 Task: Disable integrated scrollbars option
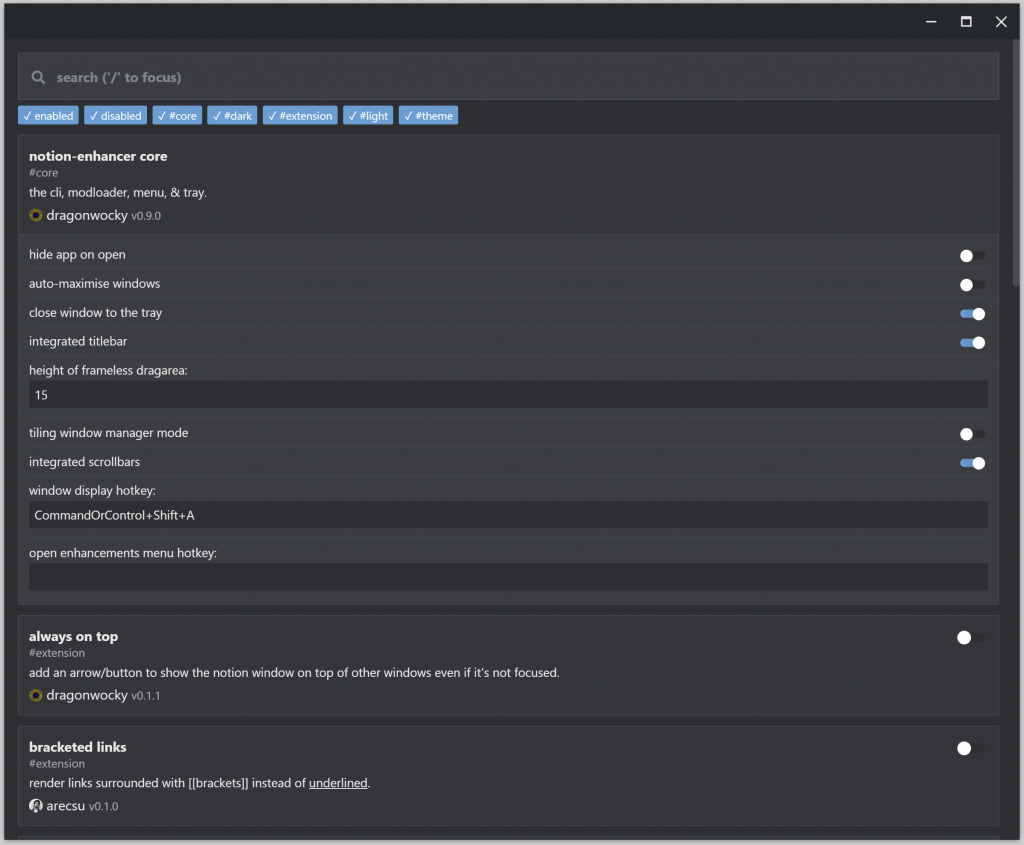click(972, 463)
